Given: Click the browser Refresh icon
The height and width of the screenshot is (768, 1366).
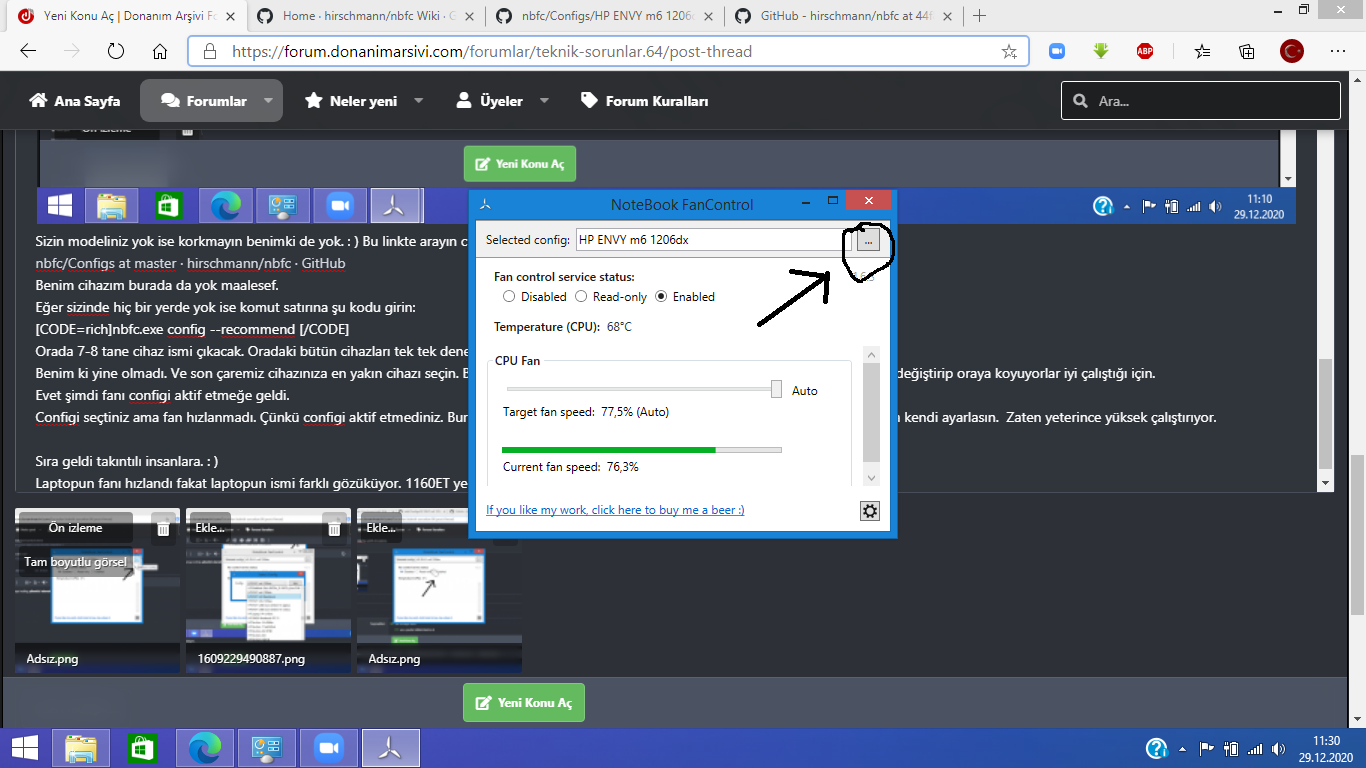Looking at the screenshot, I should [x=115, y=52].
